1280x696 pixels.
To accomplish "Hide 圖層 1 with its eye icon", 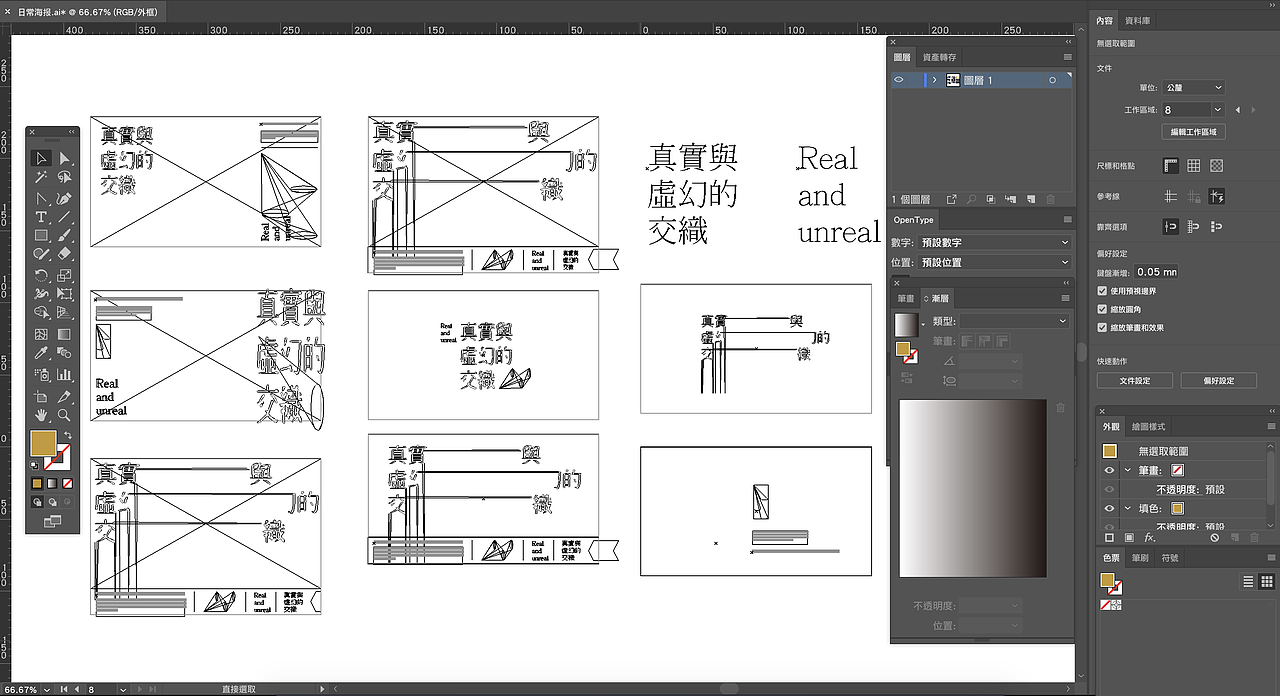I will coord(899,80).
